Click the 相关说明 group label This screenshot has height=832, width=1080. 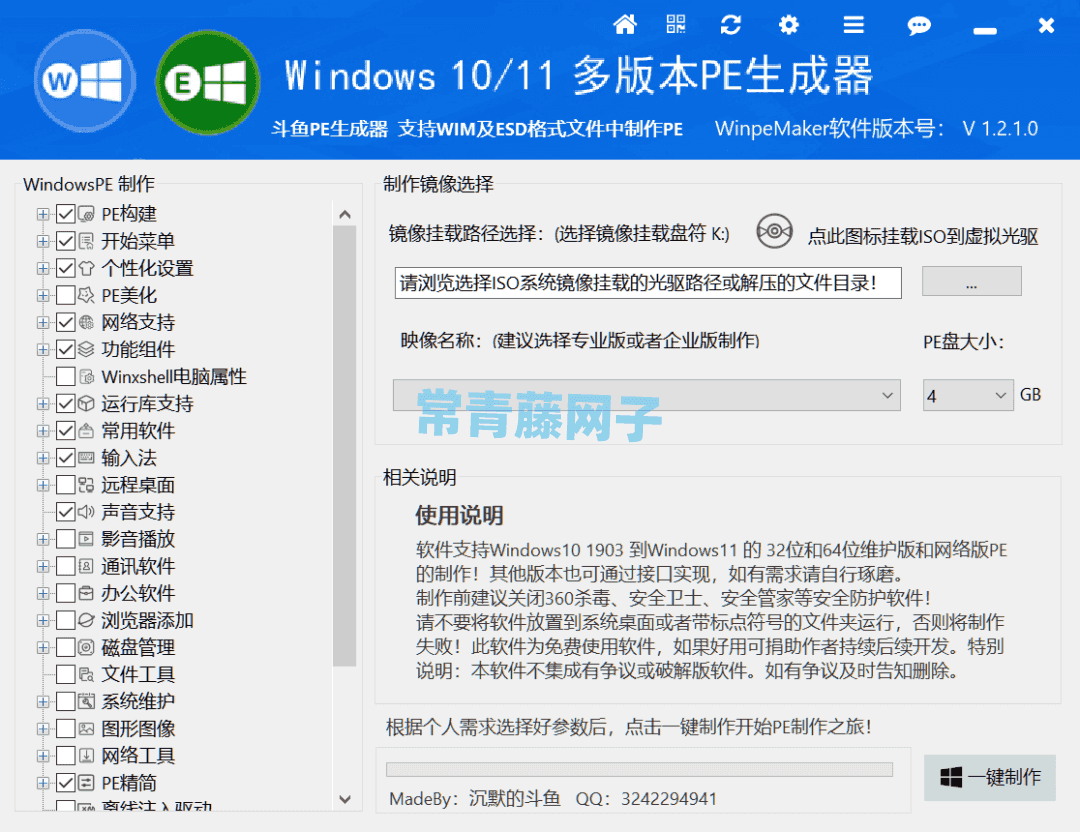coord(419,477)
